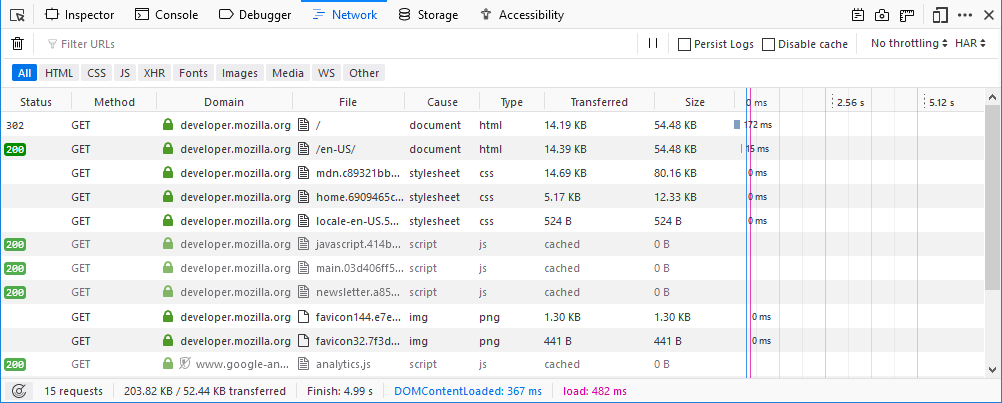The width and height of the screenshot is (1002, 403).
Task: Filter requests by XHR
Action: [x=155, y=73]
